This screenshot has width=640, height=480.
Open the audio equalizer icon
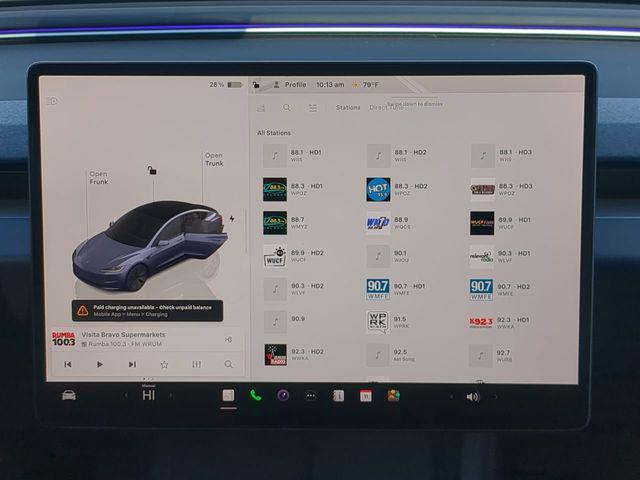(196, 364)
